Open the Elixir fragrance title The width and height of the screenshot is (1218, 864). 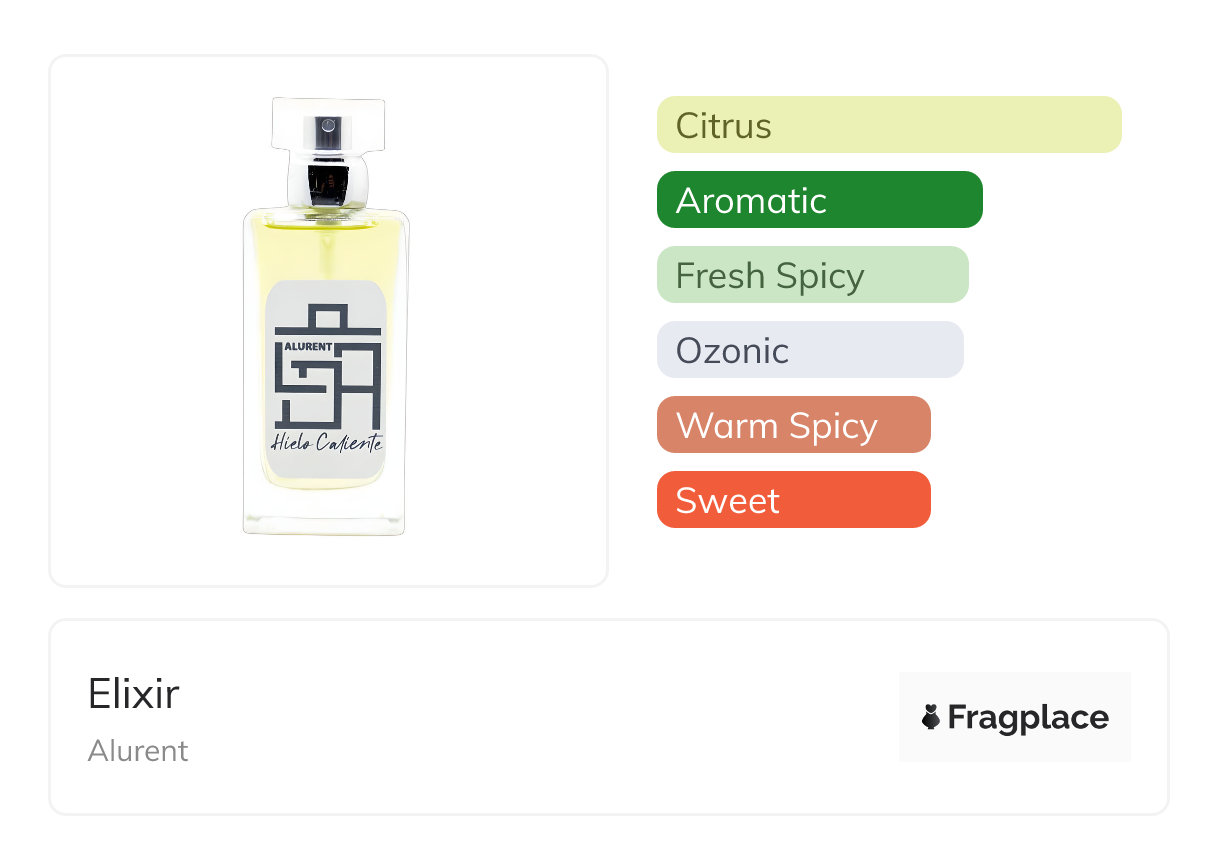tap(134, 694)
